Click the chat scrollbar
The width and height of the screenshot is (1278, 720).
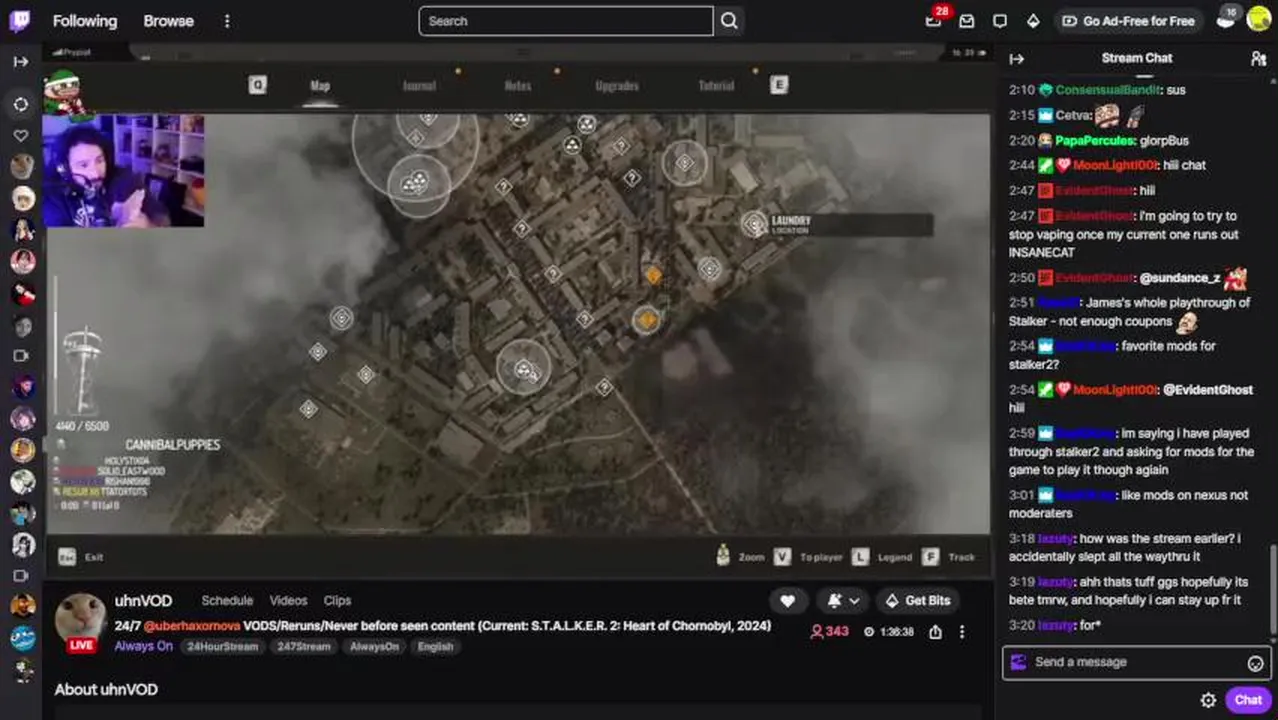1273,588
